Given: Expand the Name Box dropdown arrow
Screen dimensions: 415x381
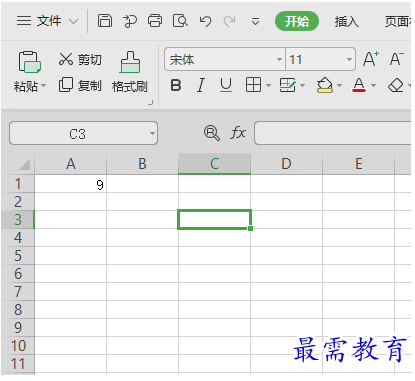Looking at the screenshot, I should (152, 134).
